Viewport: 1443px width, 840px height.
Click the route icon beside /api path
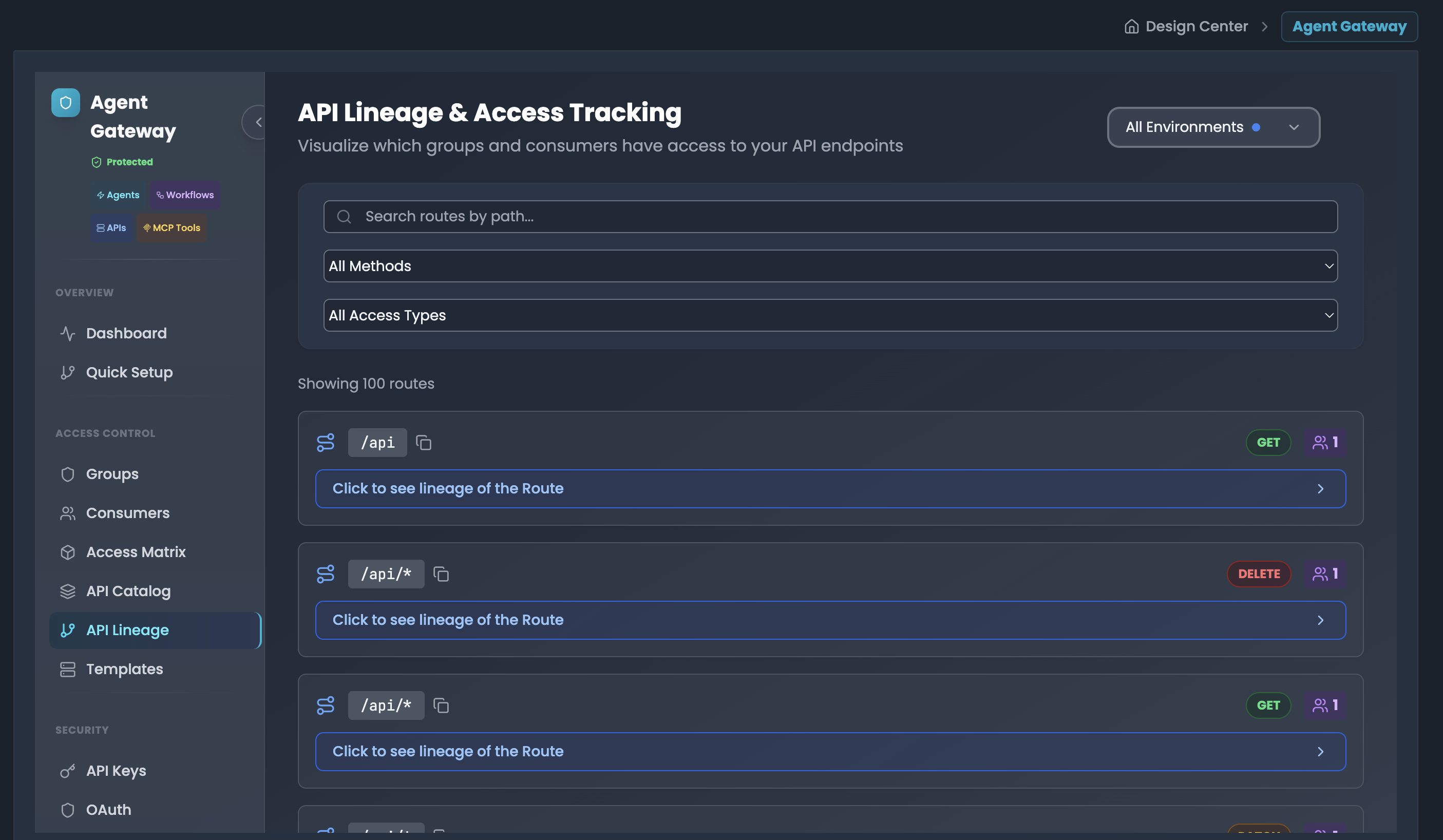pyautogui.click(x=325, y=443)
